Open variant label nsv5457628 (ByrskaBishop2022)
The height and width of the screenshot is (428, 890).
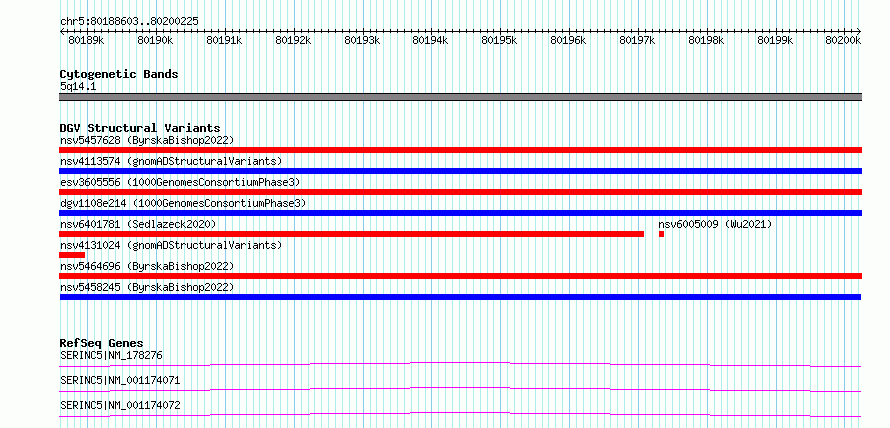tap(147, 140)
